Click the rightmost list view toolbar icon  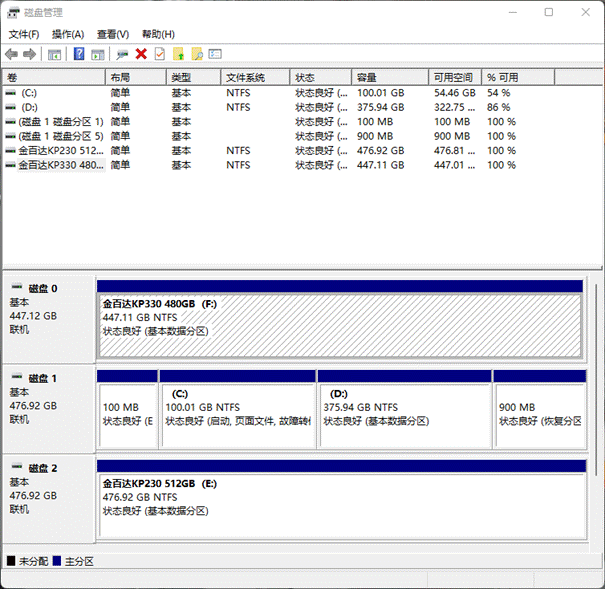pos(215,54)
